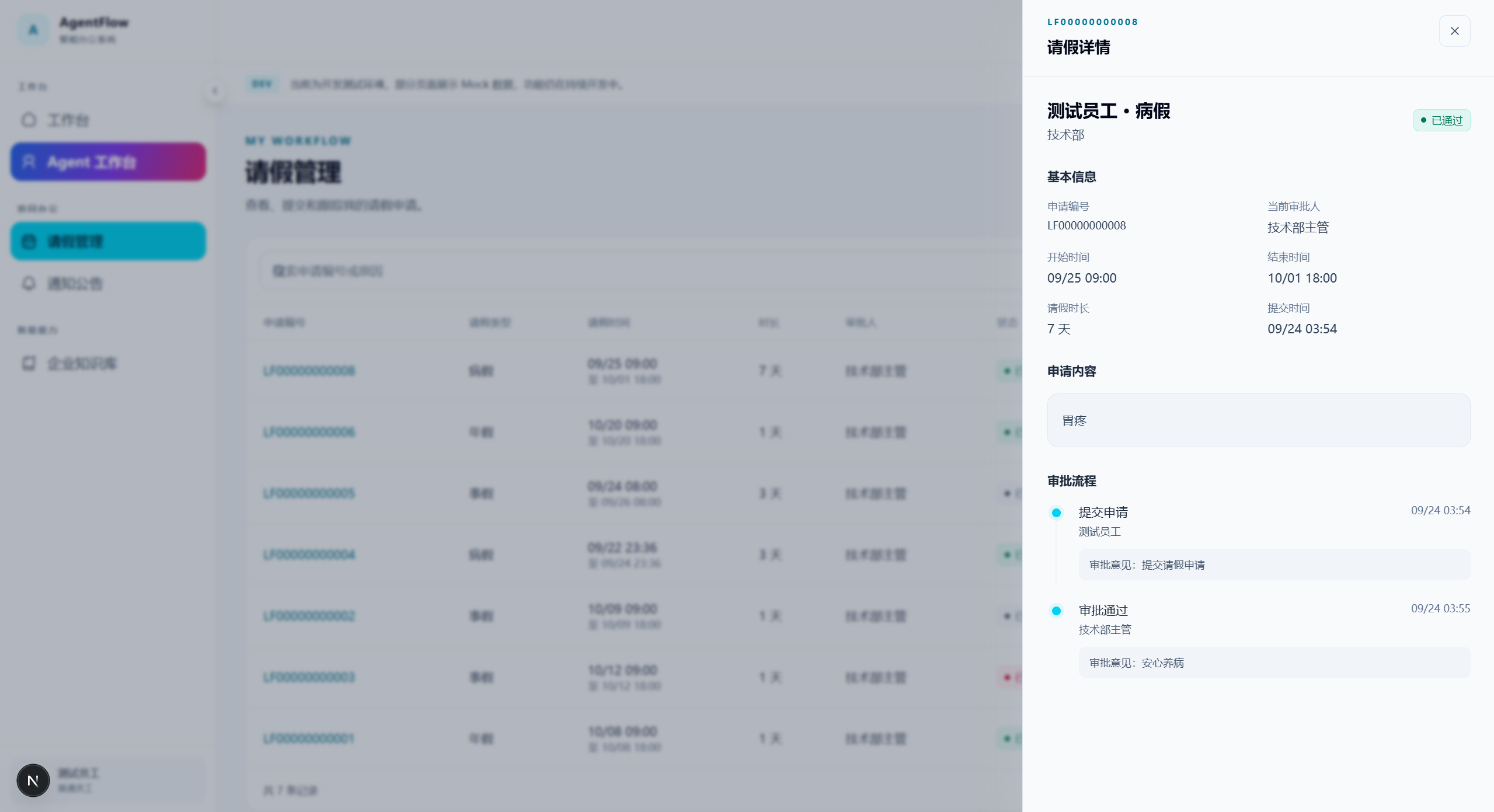Click the end time value 10/01 18:00
This screenshot has width=1494, height=812.
pyautogui.click(x=1302, y=278)
